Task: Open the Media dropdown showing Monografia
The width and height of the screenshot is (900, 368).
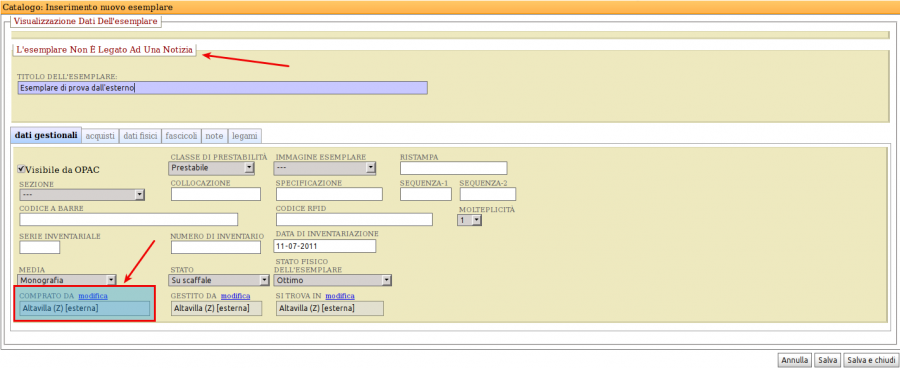Action: (x=68, y=280)
